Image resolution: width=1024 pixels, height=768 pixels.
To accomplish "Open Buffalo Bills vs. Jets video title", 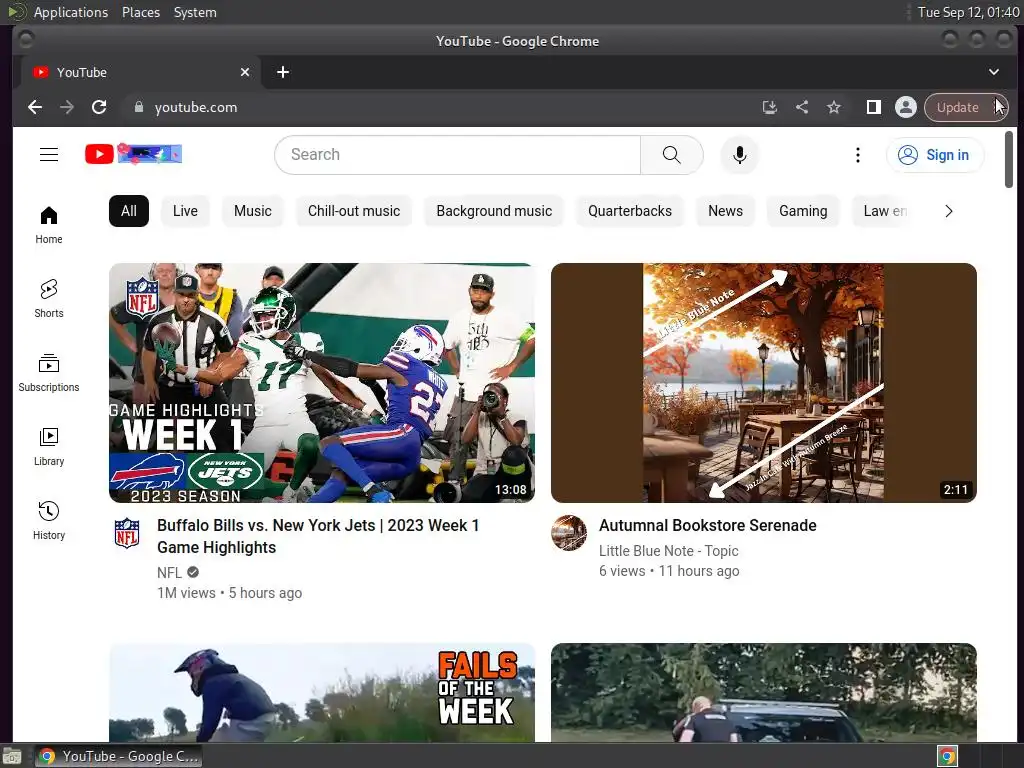I will pos(318,536).
